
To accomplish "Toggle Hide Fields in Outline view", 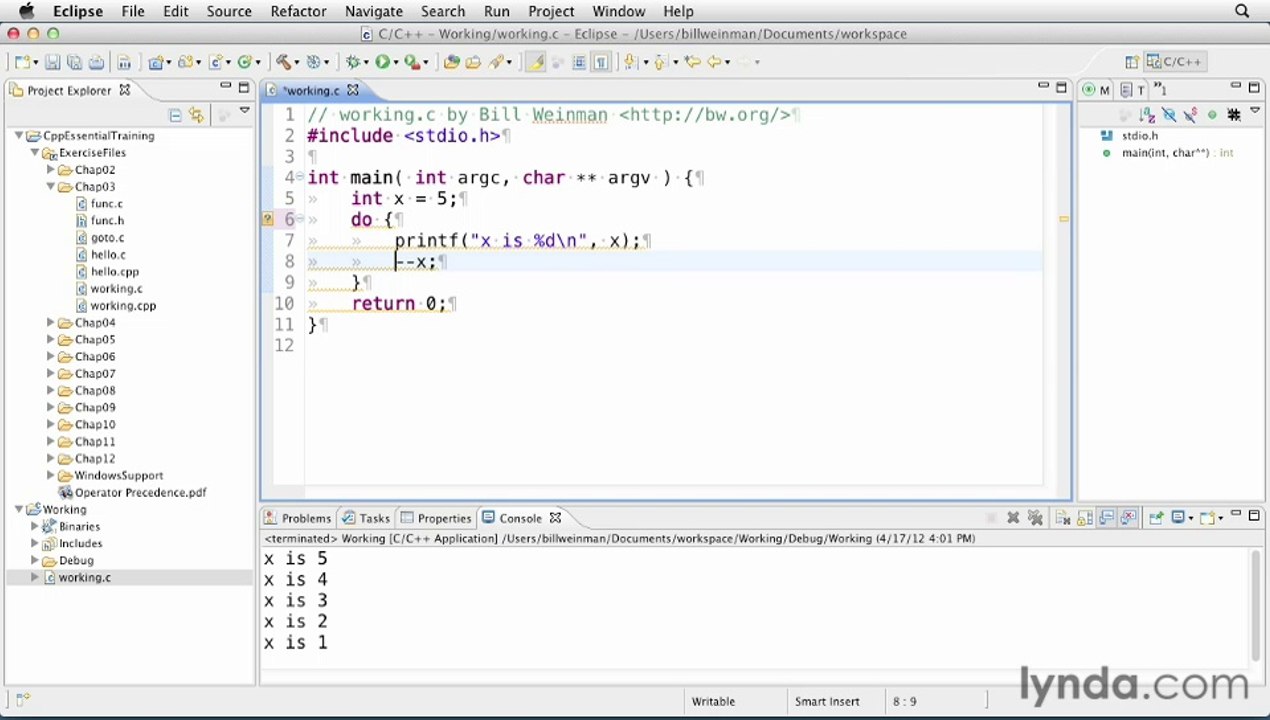I will 1168,115.
